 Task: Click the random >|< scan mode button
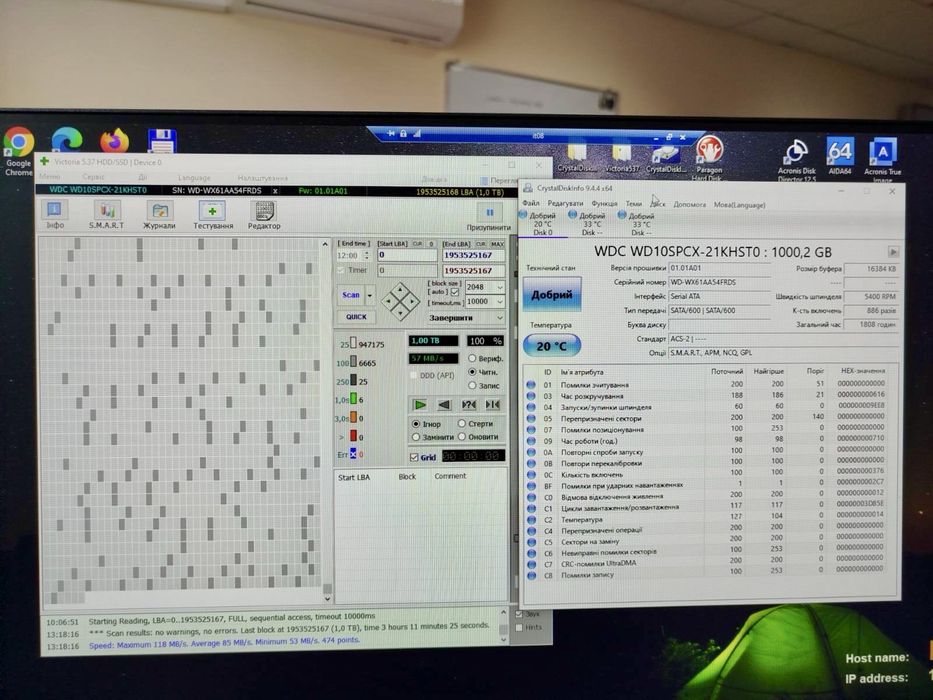pos(493,405)
